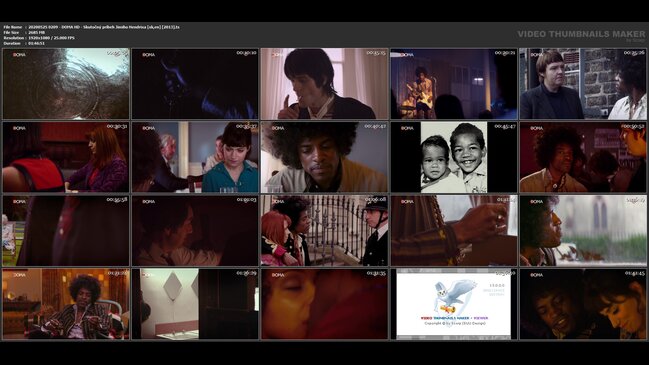Image resolution: width=649 pixels, height=365 pixels.
Task: Click the owl logo splash thumbnail
Action: tap(454, 304)
